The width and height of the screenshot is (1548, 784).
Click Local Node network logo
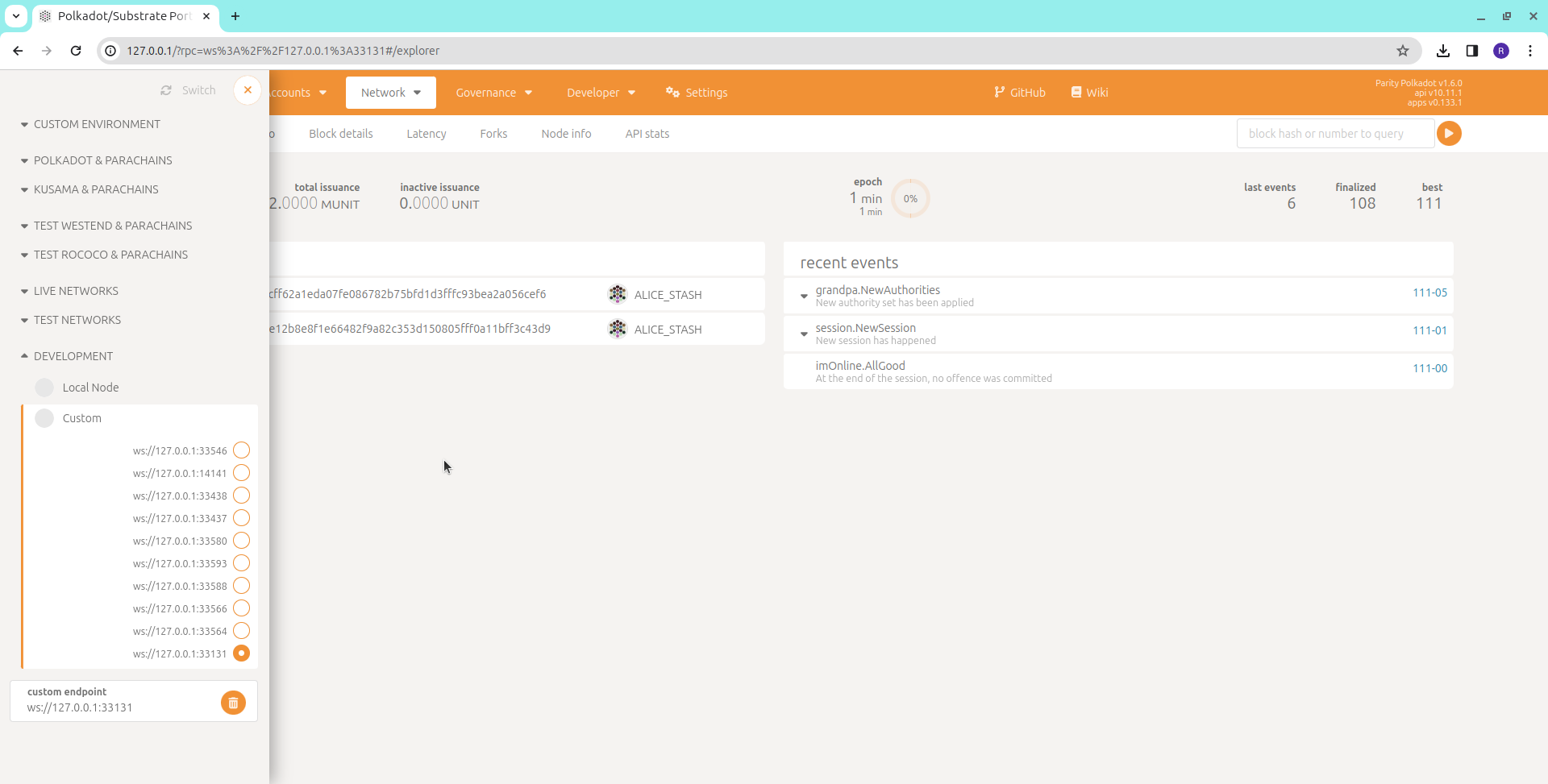click(44, 388)
